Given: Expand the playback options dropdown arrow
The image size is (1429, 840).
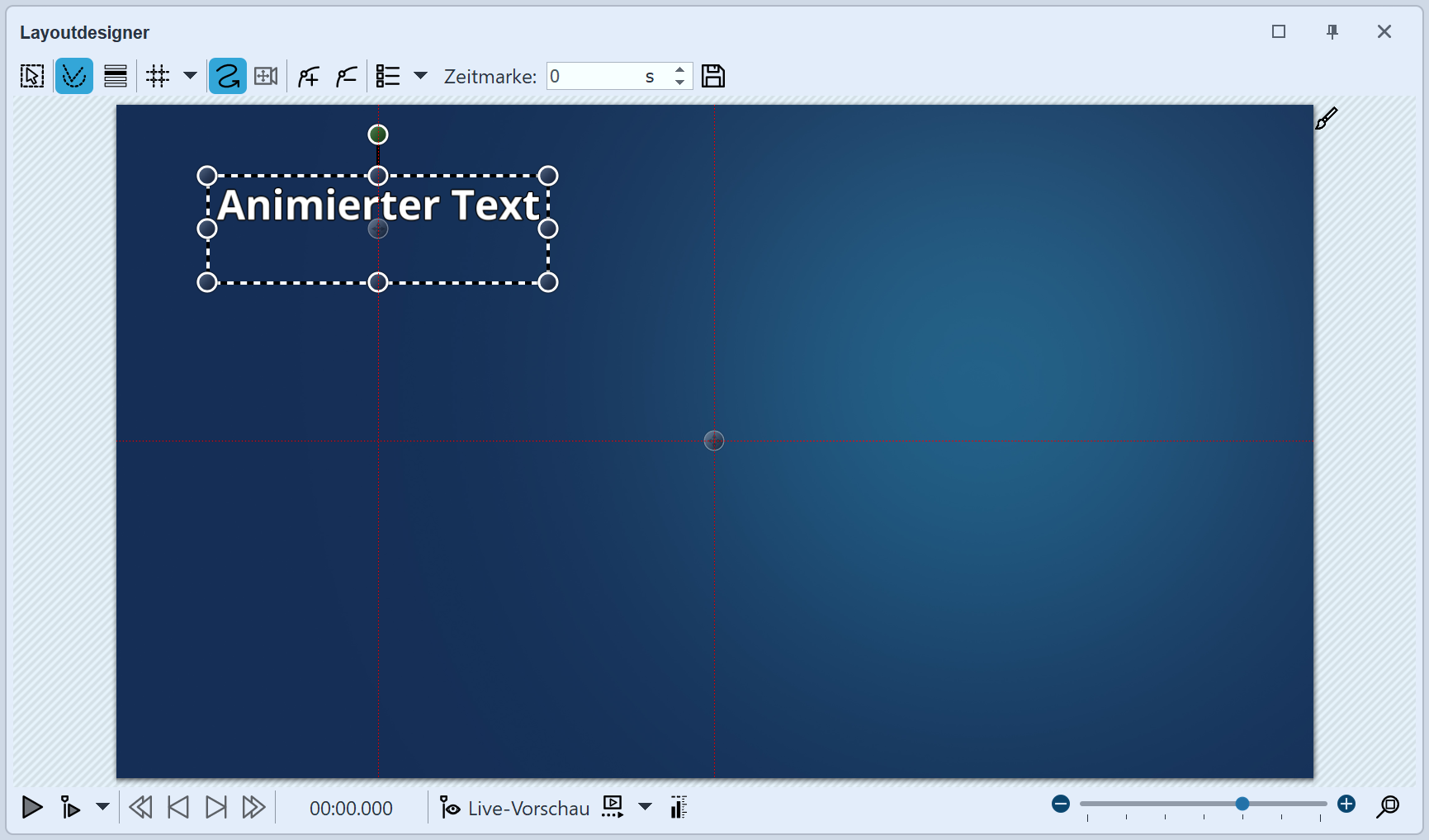Looking at the screenshot, I should [x=102, y=807].
